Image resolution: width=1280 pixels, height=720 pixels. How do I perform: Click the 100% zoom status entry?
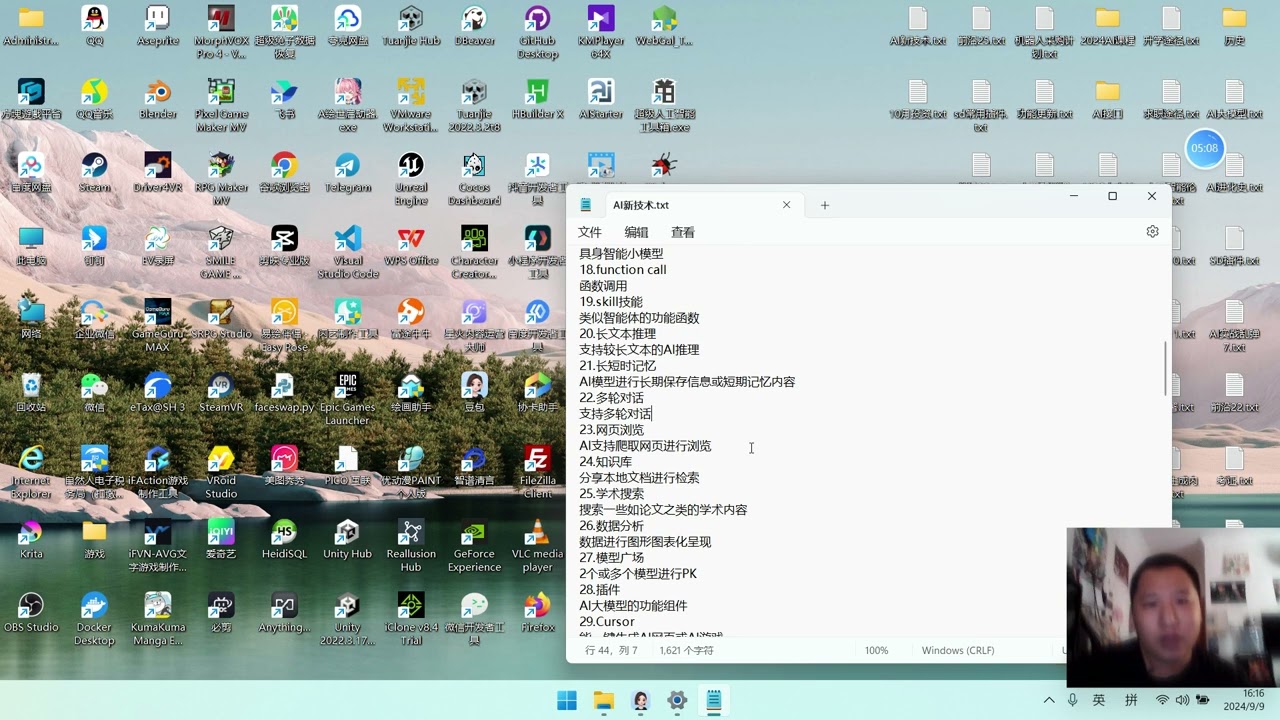[876, 650]
